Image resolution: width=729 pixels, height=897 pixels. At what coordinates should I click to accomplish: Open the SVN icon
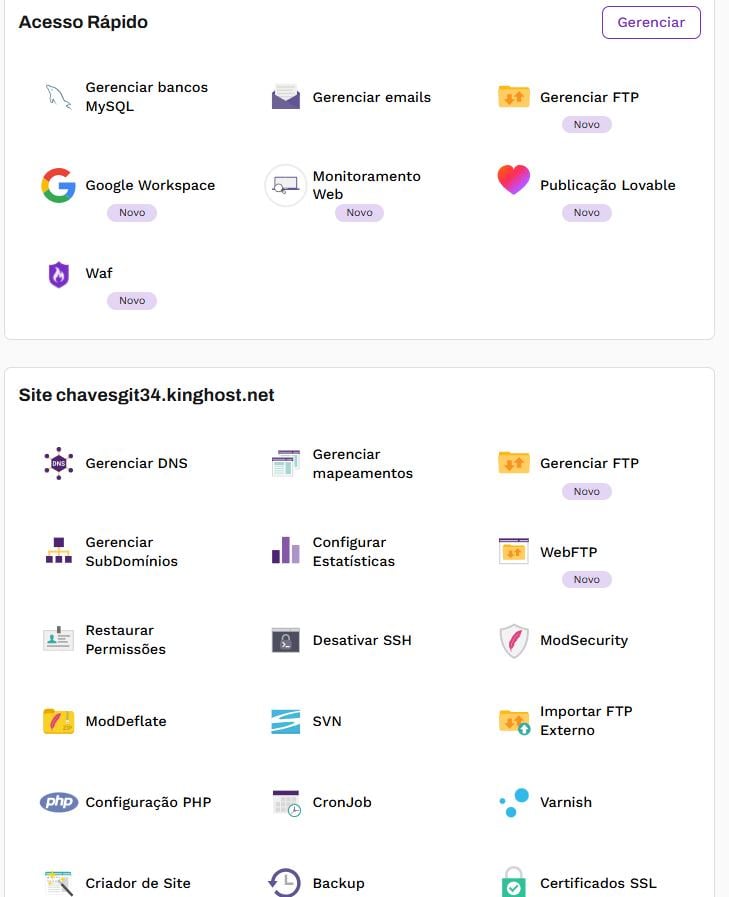coord(286,721)
